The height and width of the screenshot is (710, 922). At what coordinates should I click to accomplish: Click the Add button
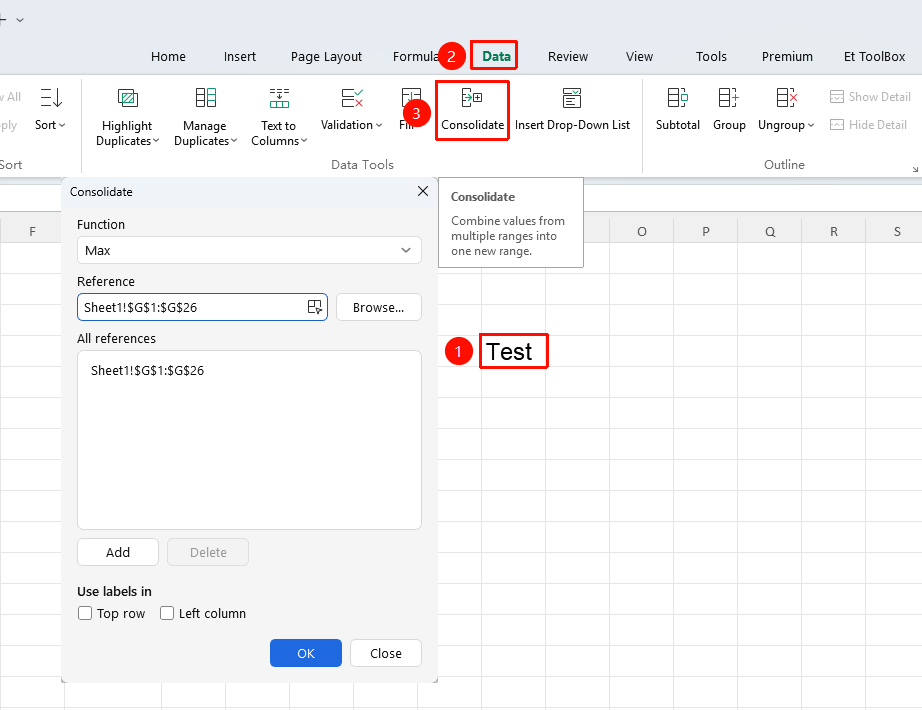[118, 552]
